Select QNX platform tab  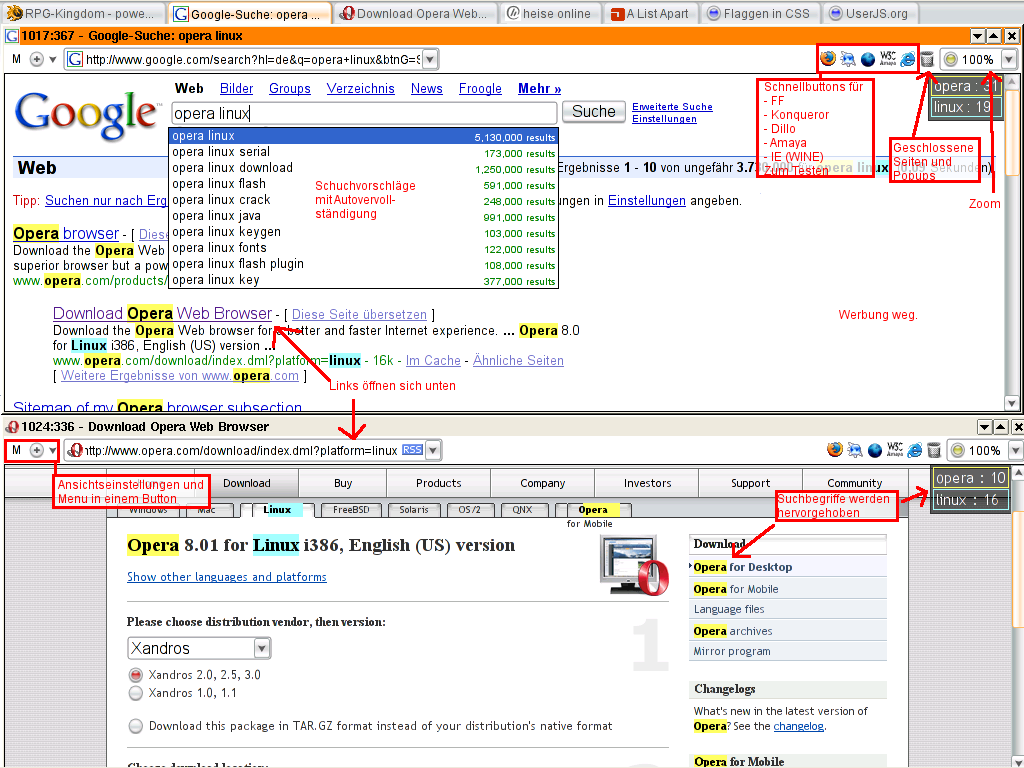[x=522, y=509]
